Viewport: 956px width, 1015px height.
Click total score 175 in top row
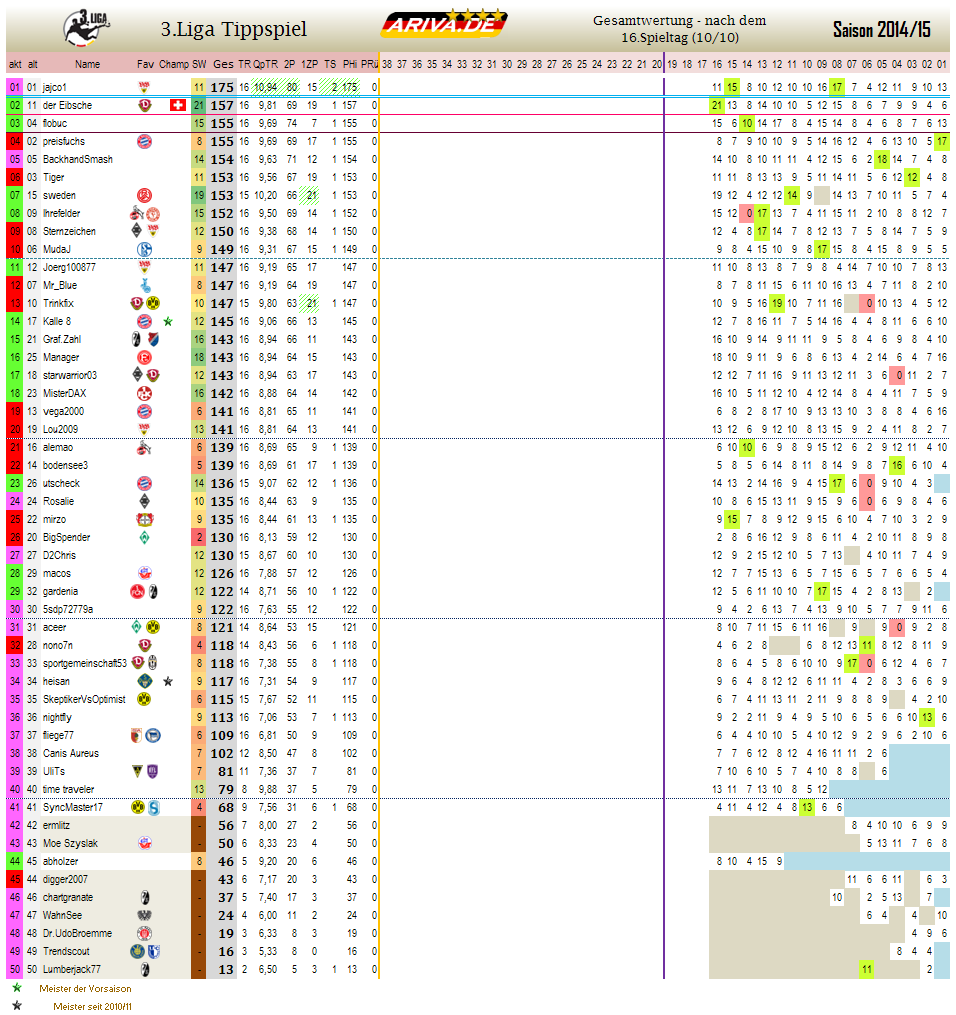[223, 87]
